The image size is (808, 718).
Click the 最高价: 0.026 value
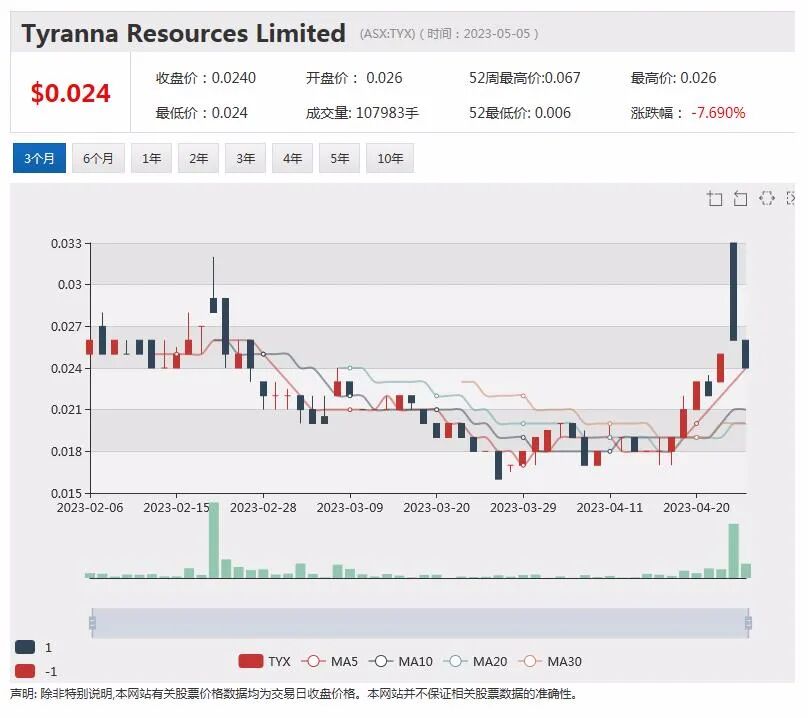[x=673, y=78]
